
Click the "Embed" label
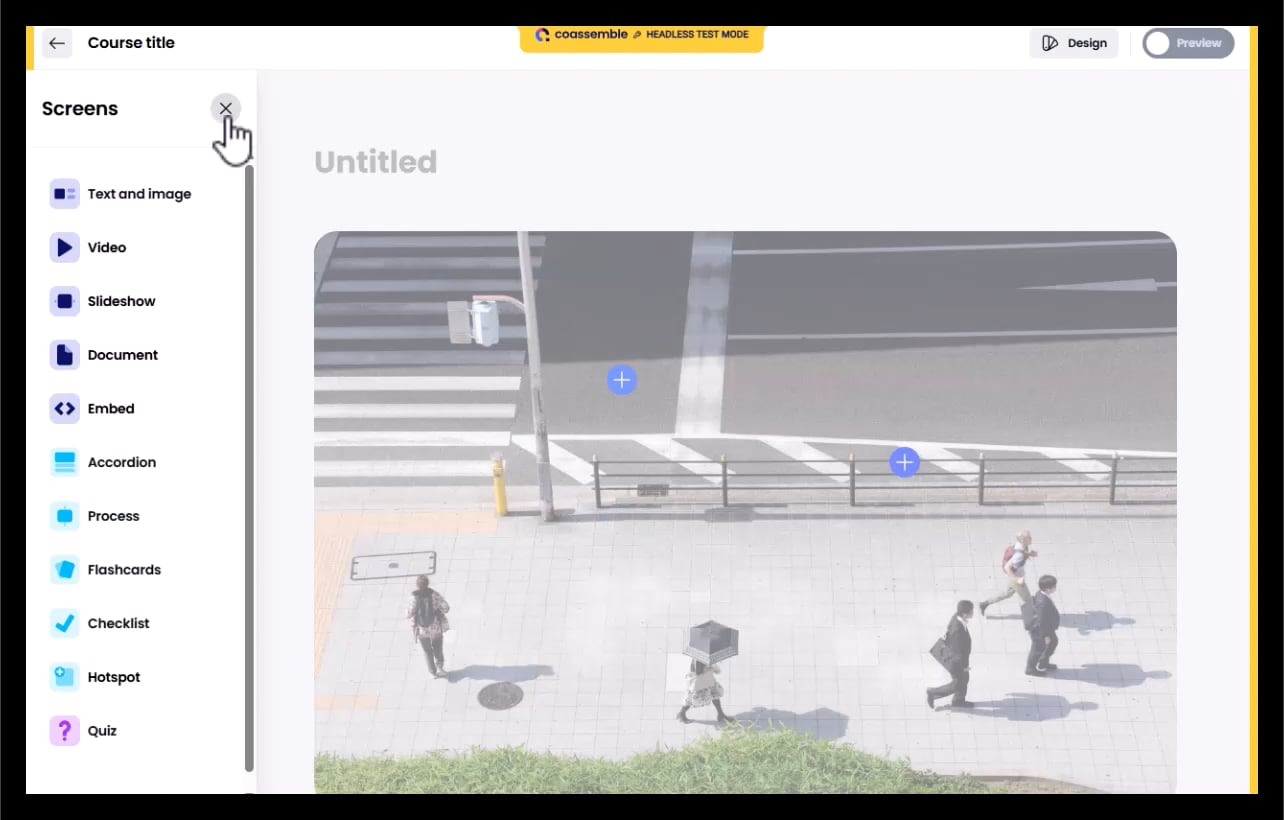click(111, 408)
